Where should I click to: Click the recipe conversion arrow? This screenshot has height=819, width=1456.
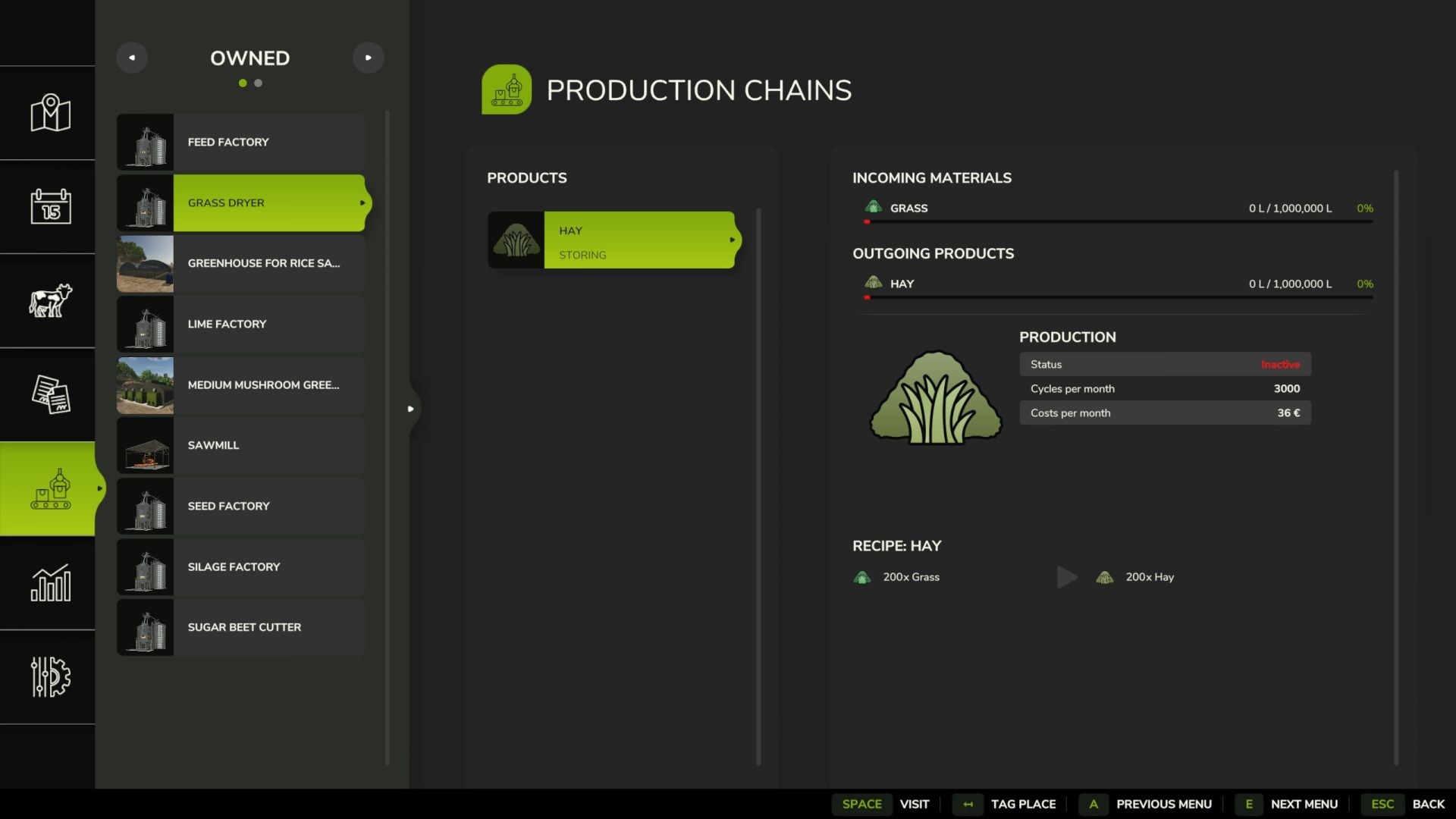coord(1067,577)
